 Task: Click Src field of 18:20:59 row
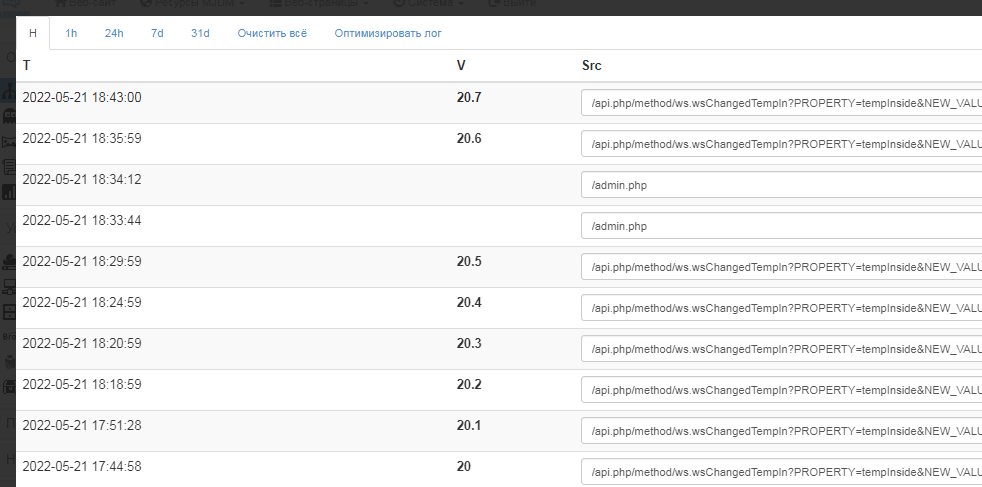780,349
